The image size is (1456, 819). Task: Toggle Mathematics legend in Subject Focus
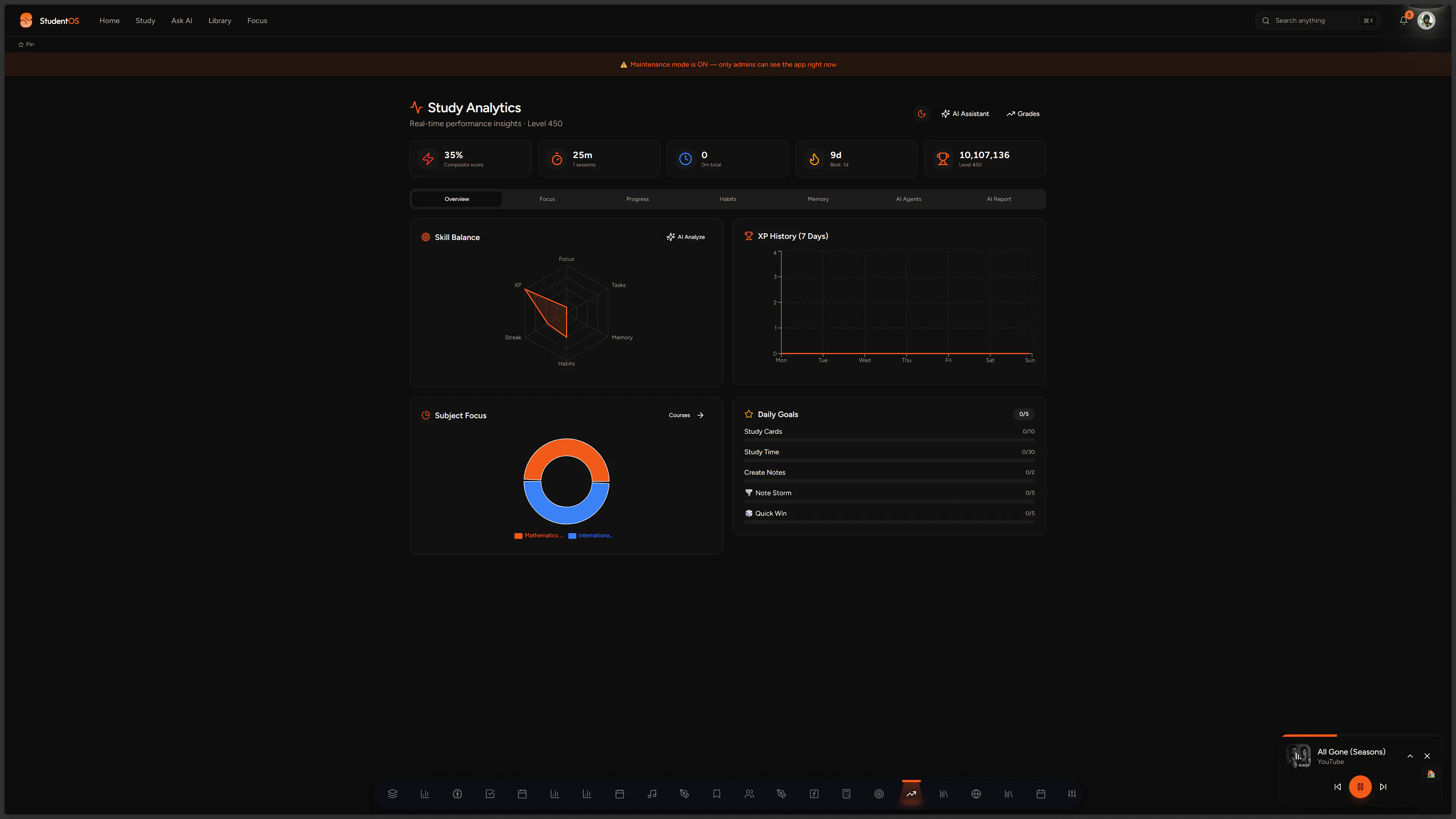(x=538, y=535)
